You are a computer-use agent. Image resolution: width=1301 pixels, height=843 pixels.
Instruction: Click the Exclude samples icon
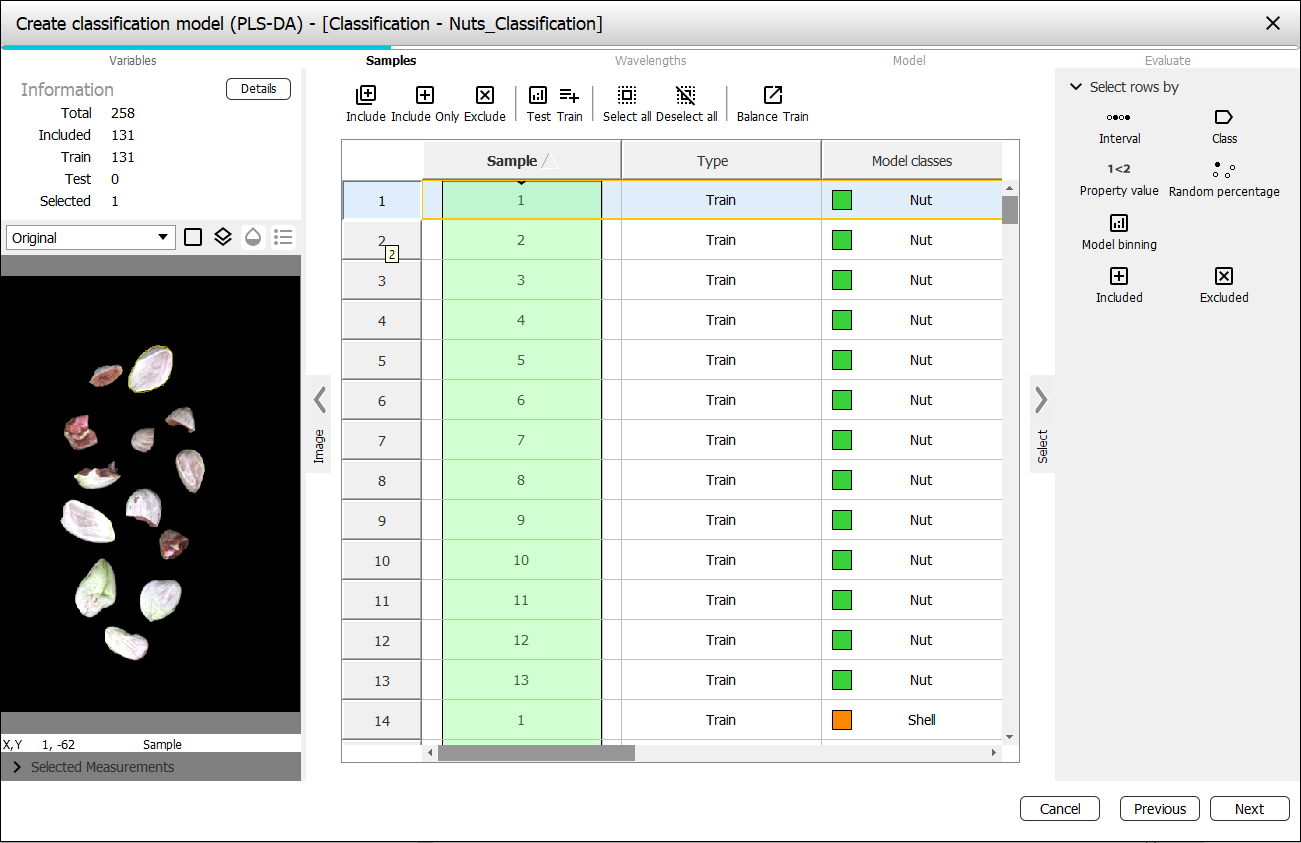(485, 96)
